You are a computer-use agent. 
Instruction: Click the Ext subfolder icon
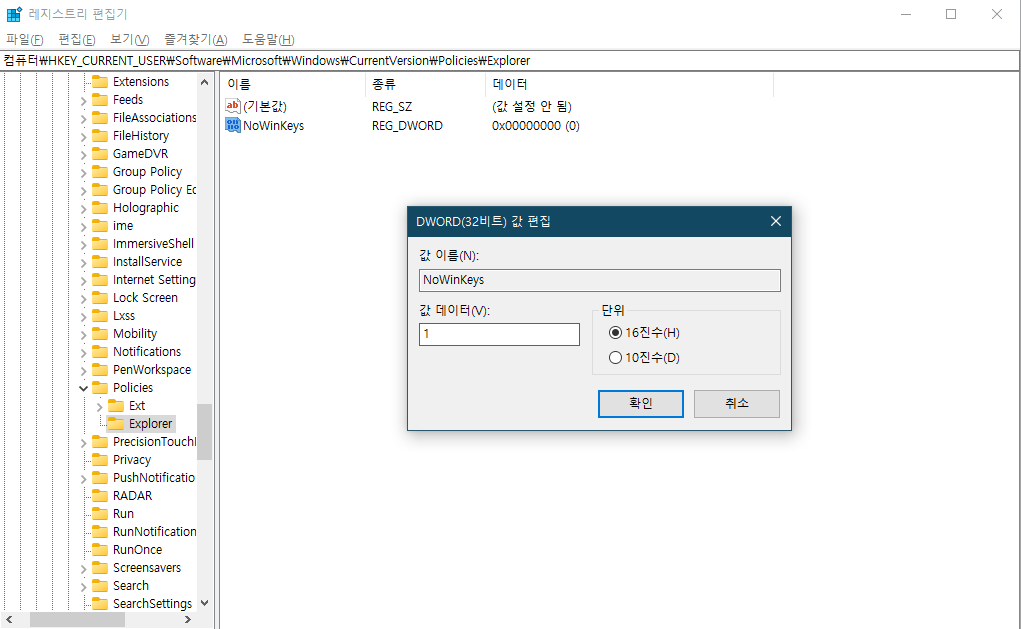(x=116, y=406)
